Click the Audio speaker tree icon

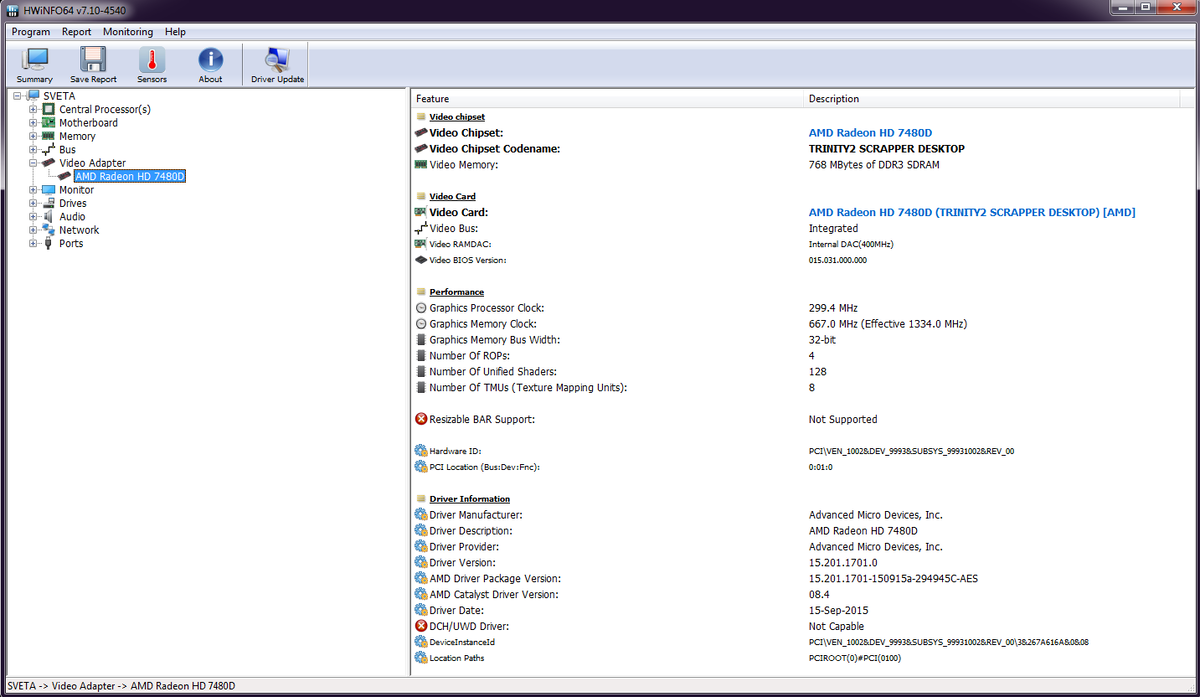pos(48,217)
